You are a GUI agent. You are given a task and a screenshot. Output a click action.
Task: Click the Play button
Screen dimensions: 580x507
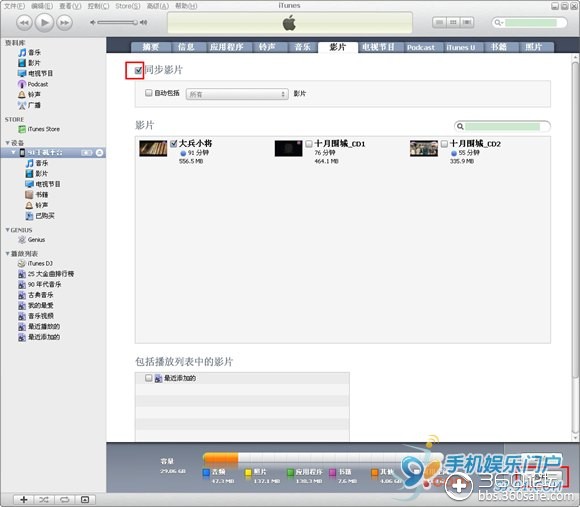click(44, 23)
